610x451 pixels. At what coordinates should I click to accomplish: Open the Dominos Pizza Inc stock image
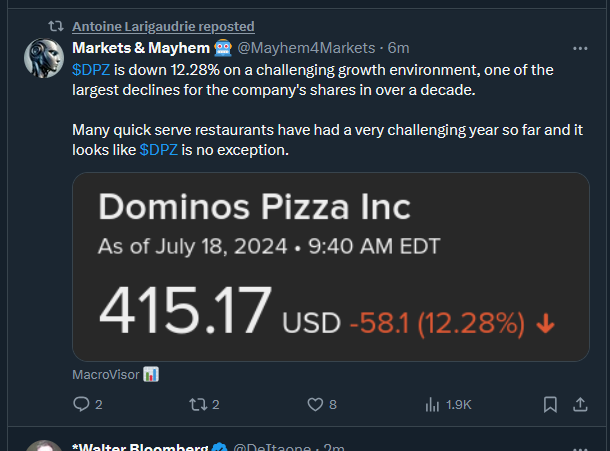coord(330,267)
